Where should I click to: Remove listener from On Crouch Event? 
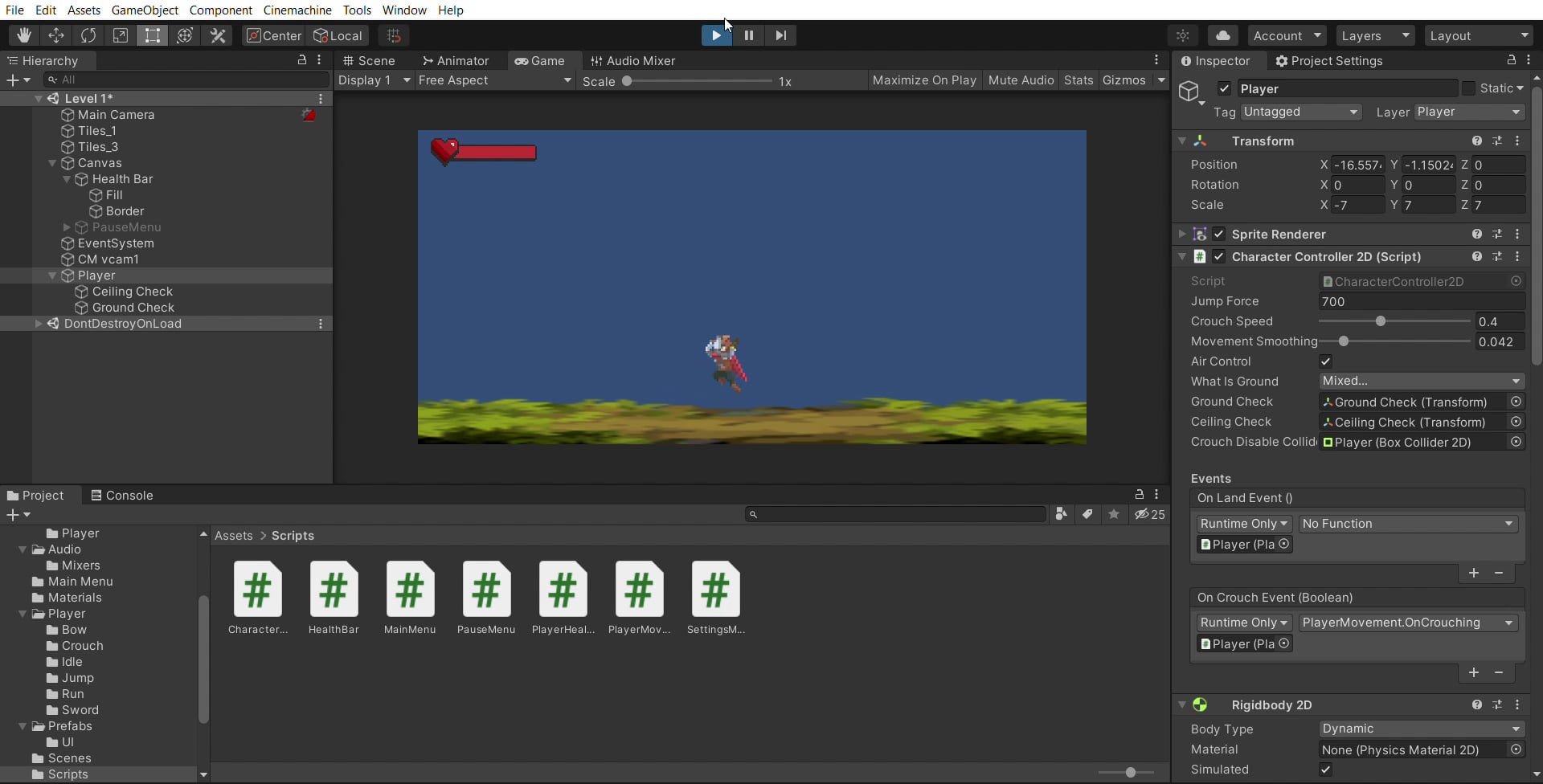click(x=1499, y=672)
